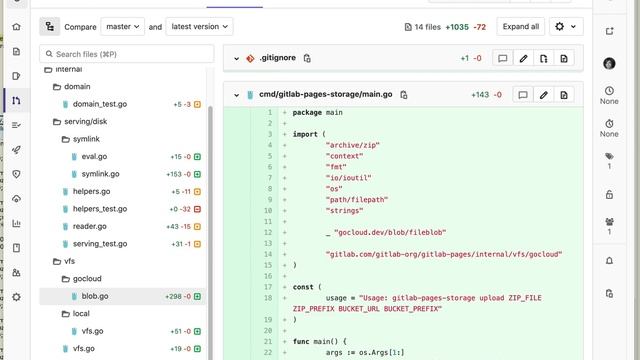Open the Issues sidebar icon
The width and height of the screenshot is (640, 360).
click(x=16, y=76)
